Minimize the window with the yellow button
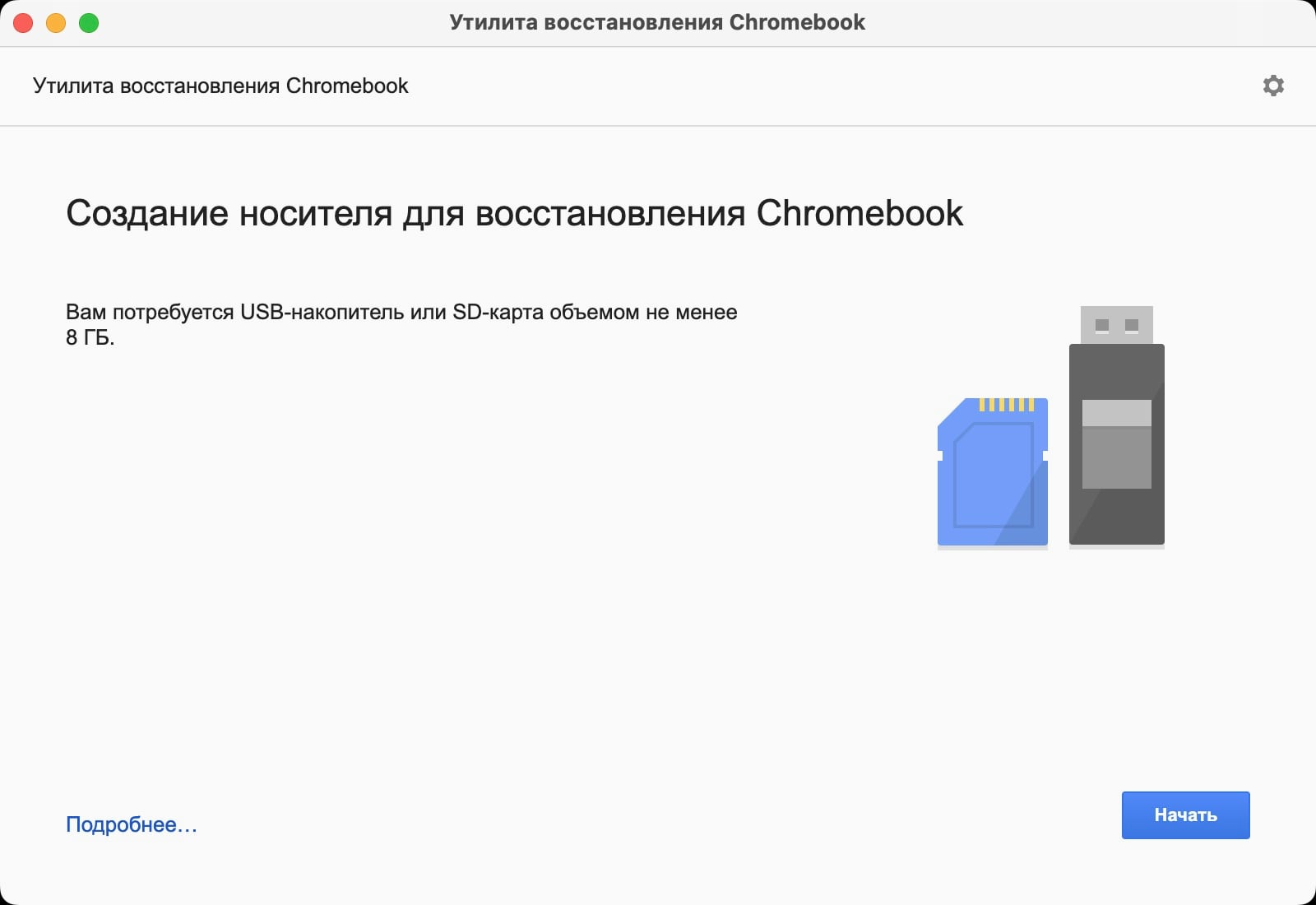Screen dimensions: 1316x905 click(56, 23)
